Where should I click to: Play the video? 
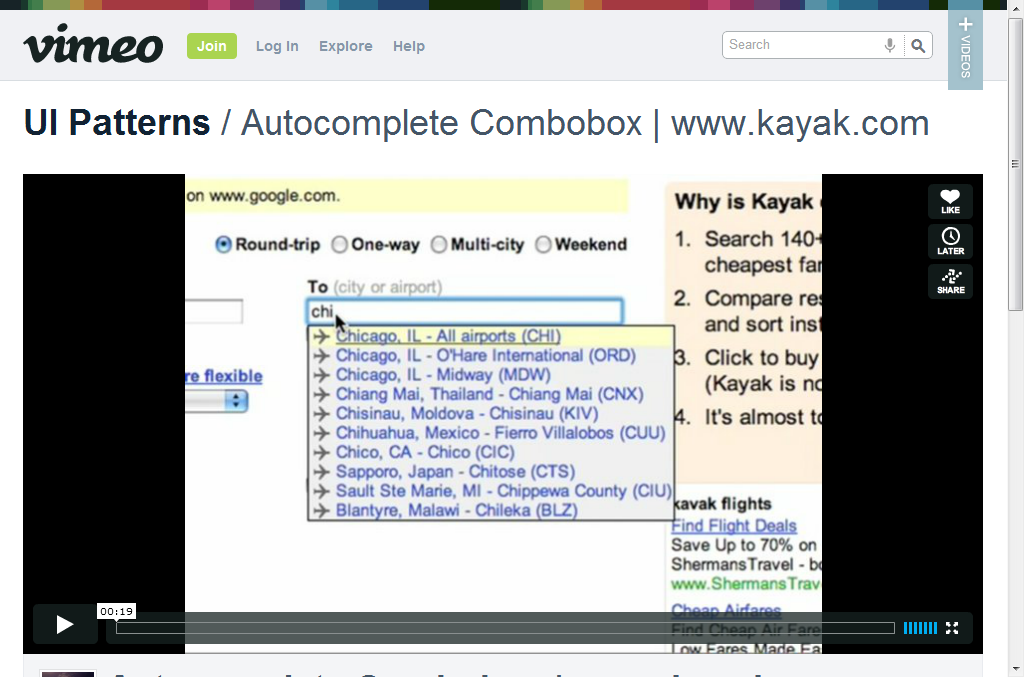65,625
